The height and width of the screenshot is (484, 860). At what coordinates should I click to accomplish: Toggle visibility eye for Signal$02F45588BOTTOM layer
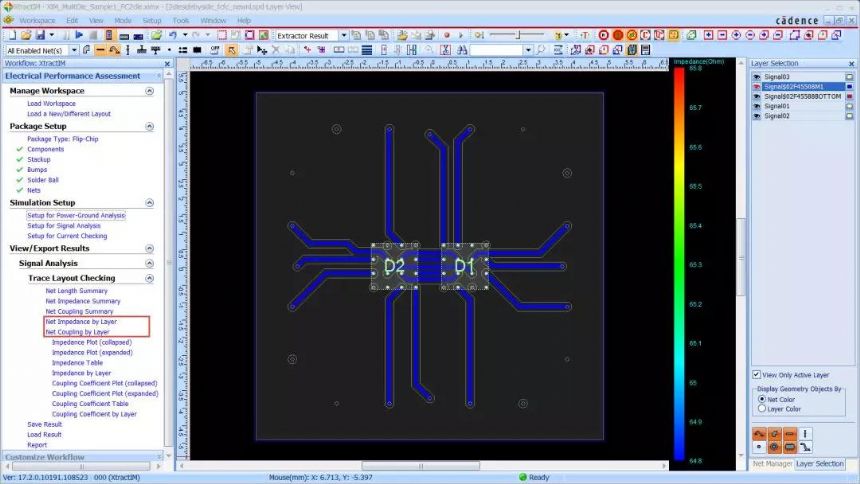(x=757, y=97)
